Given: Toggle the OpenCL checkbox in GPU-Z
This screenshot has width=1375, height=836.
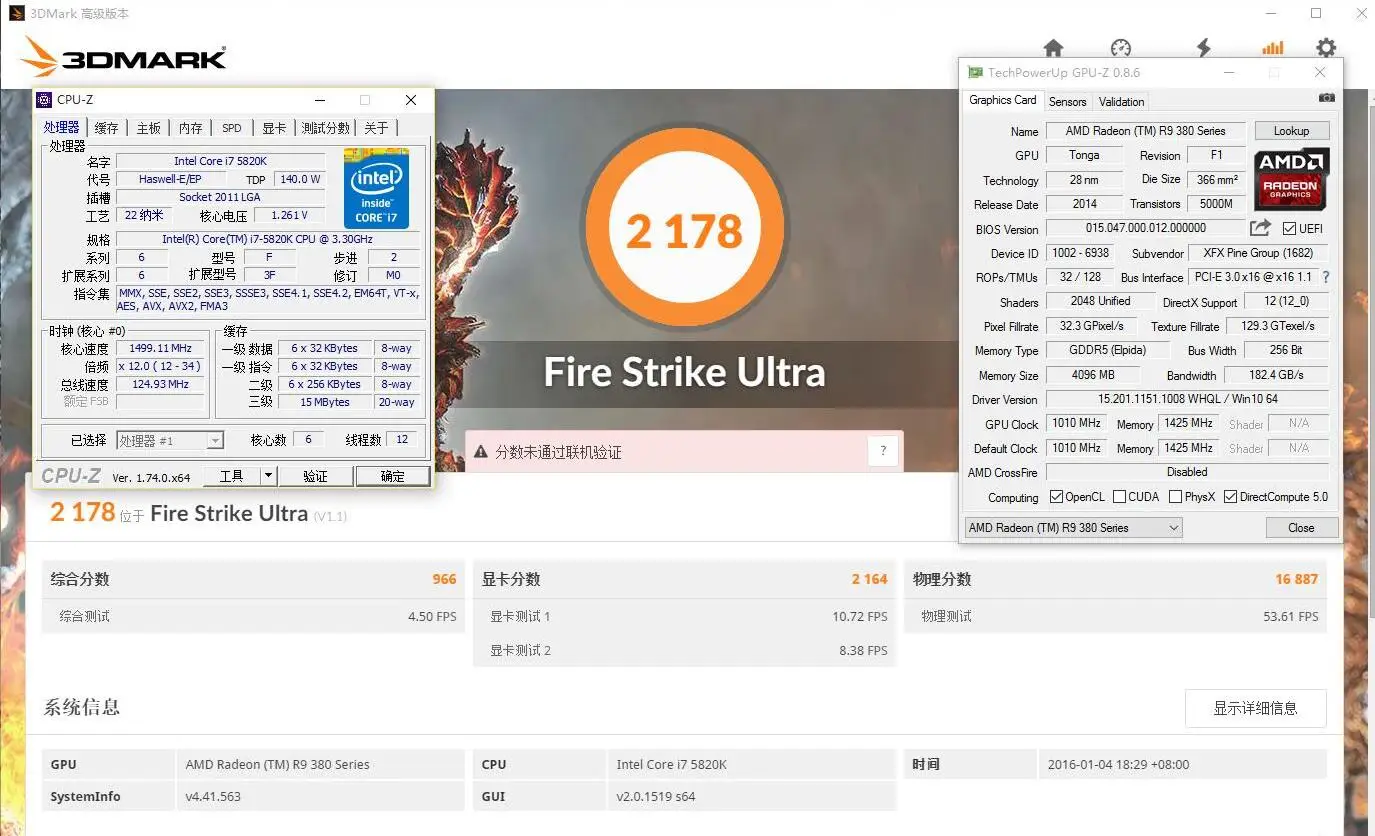Looking at the screenshot, I should [1056, 497].
